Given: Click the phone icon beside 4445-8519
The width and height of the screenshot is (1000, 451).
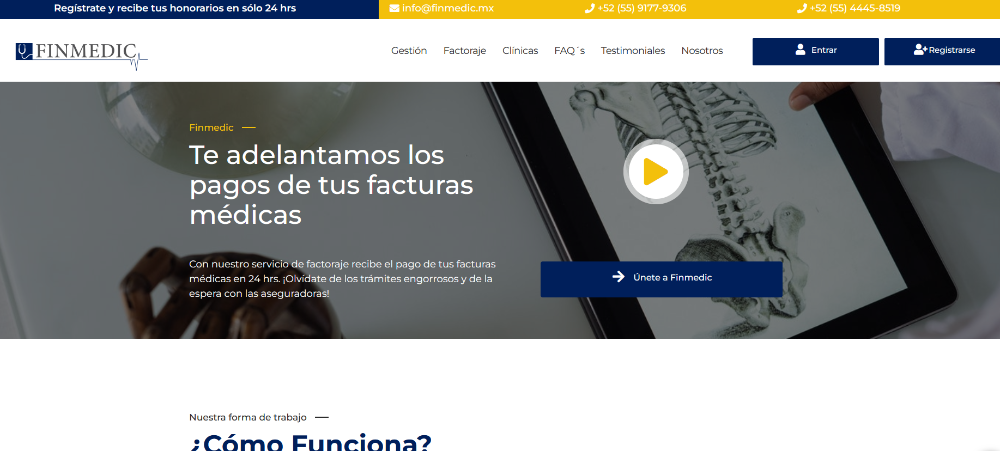Looking at the screenshot, I should 802,9.
